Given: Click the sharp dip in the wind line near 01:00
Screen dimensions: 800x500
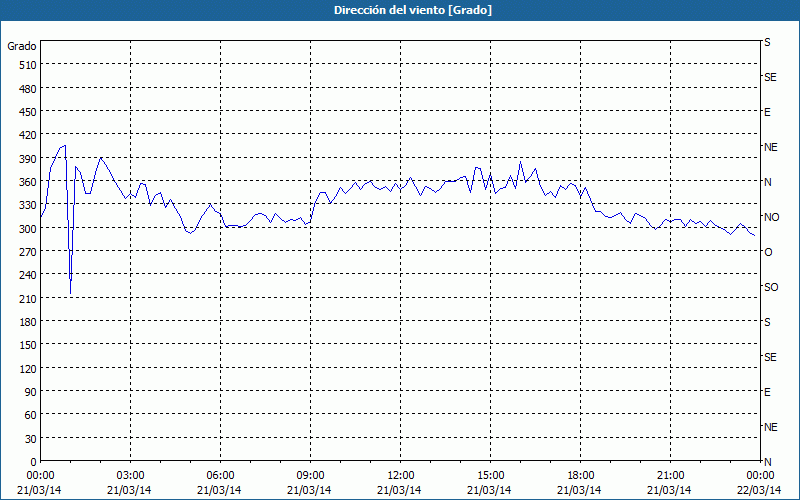Looking at the screenshot, I should pyautogui.click(x=70, y=293).
